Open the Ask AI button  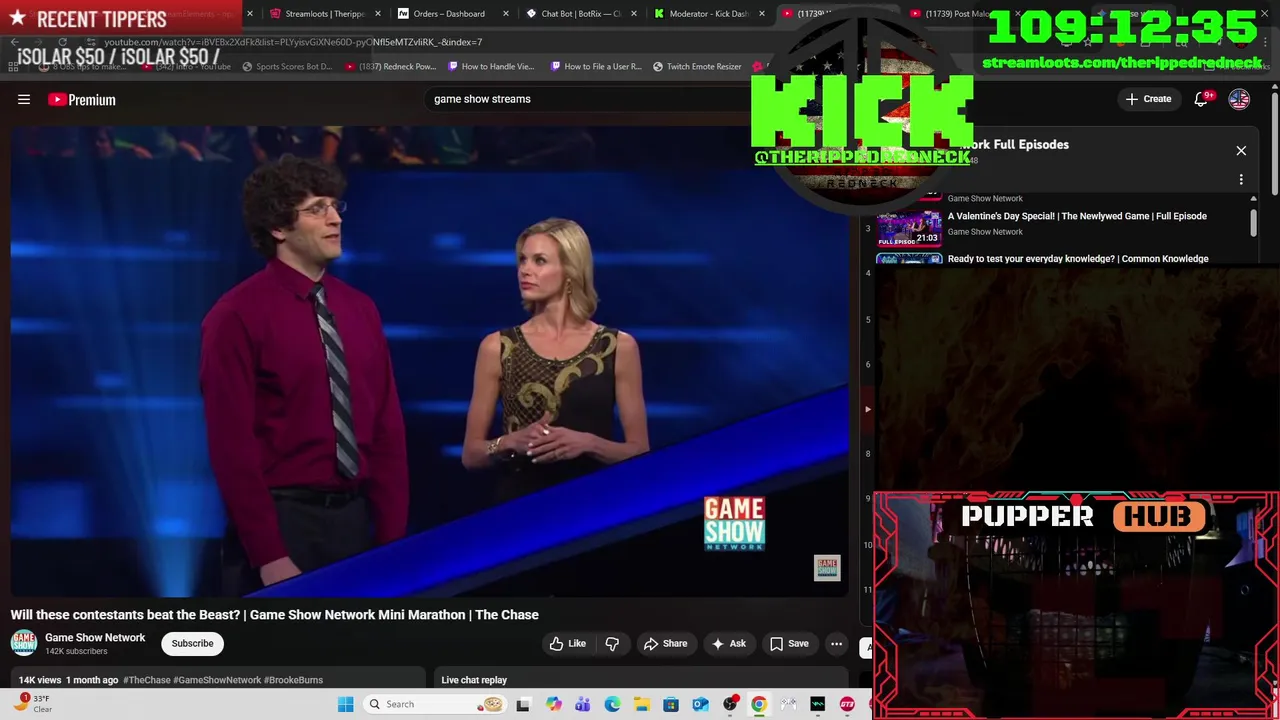click(x=728, y=644)
